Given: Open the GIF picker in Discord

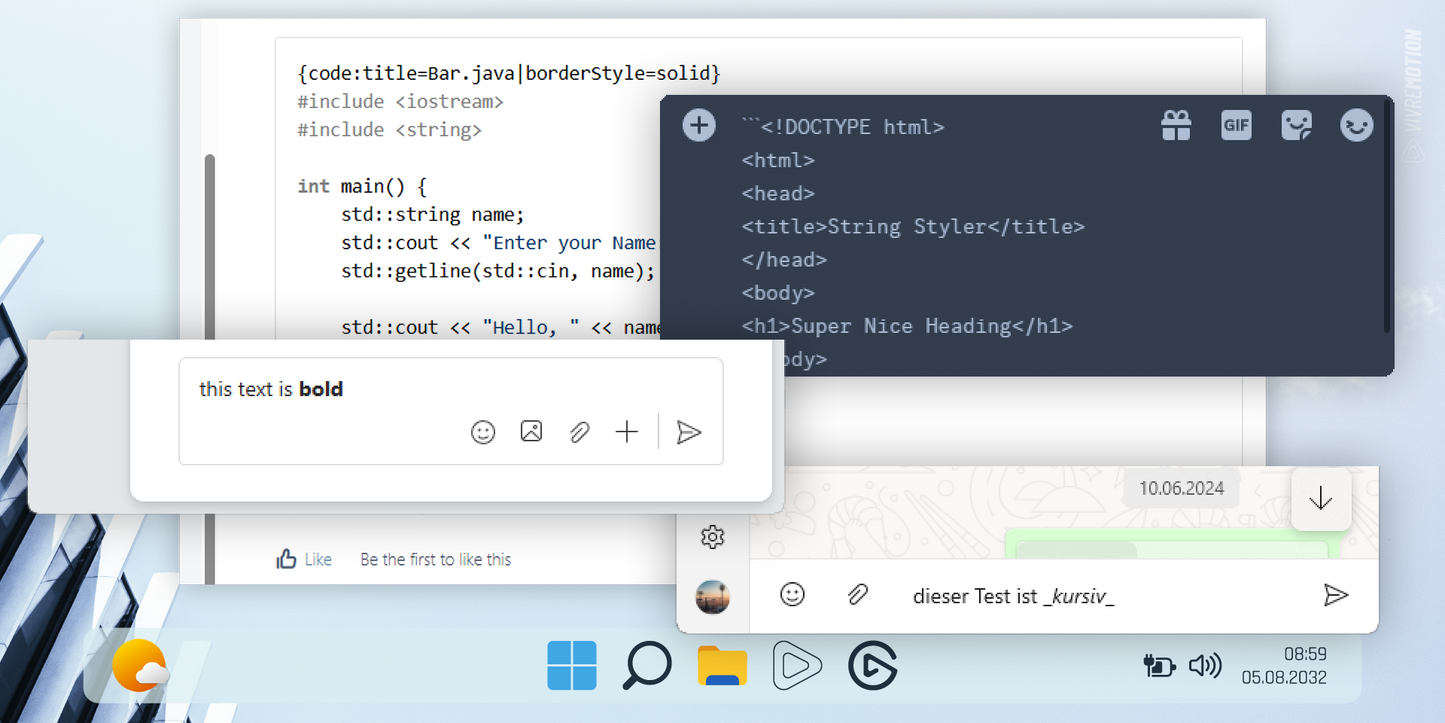Looking at the screenshot, I should pyautogui.click(x=1236, y=126).
